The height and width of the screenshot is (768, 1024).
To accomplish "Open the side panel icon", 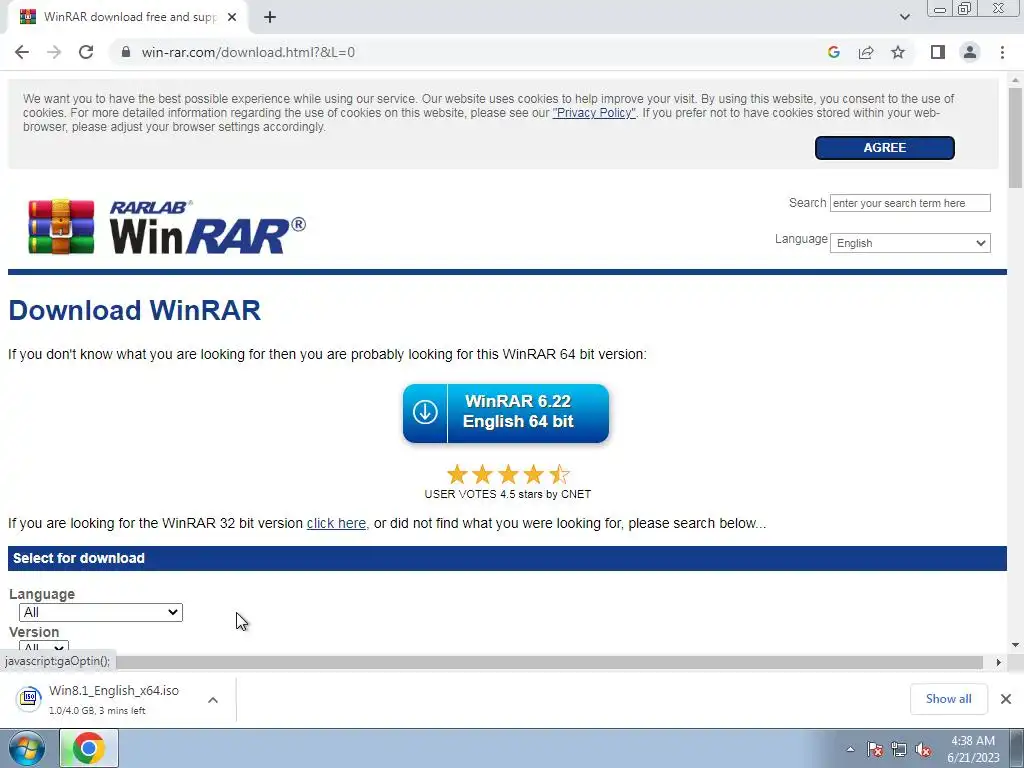I will point(938,52).
